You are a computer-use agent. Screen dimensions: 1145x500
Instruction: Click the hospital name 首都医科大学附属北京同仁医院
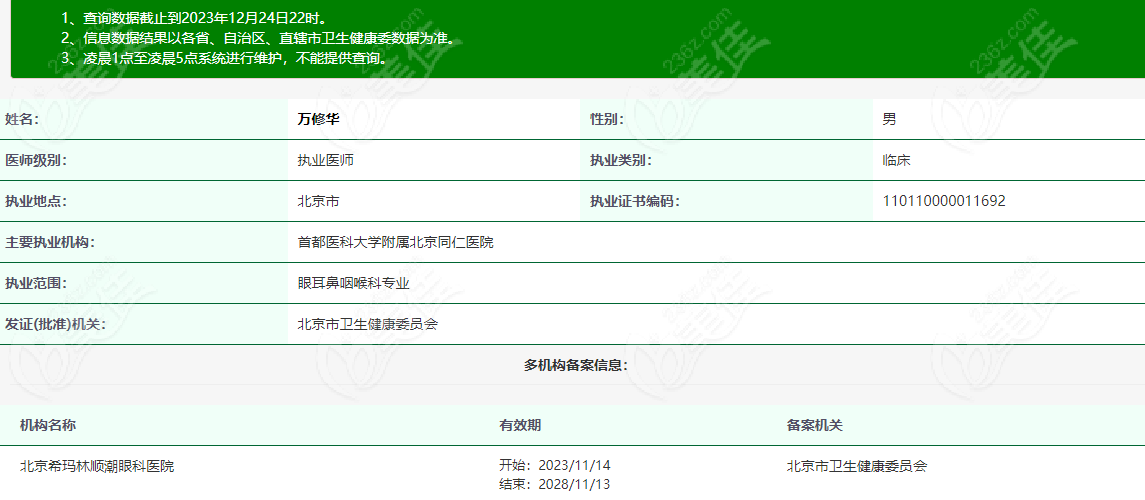(395, 242)
